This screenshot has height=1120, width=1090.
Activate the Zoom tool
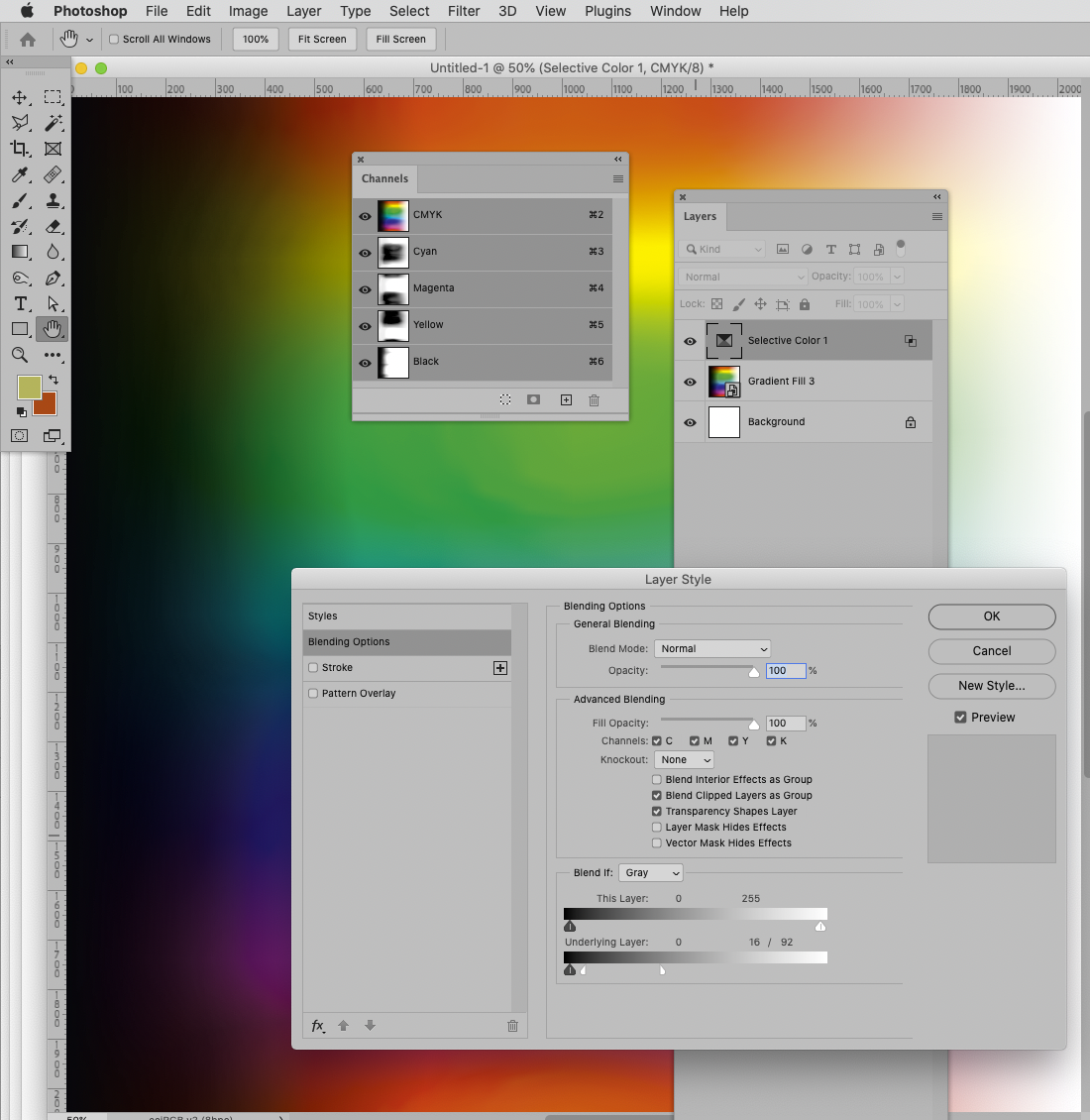pyautogui.click(x=22, y=355)
